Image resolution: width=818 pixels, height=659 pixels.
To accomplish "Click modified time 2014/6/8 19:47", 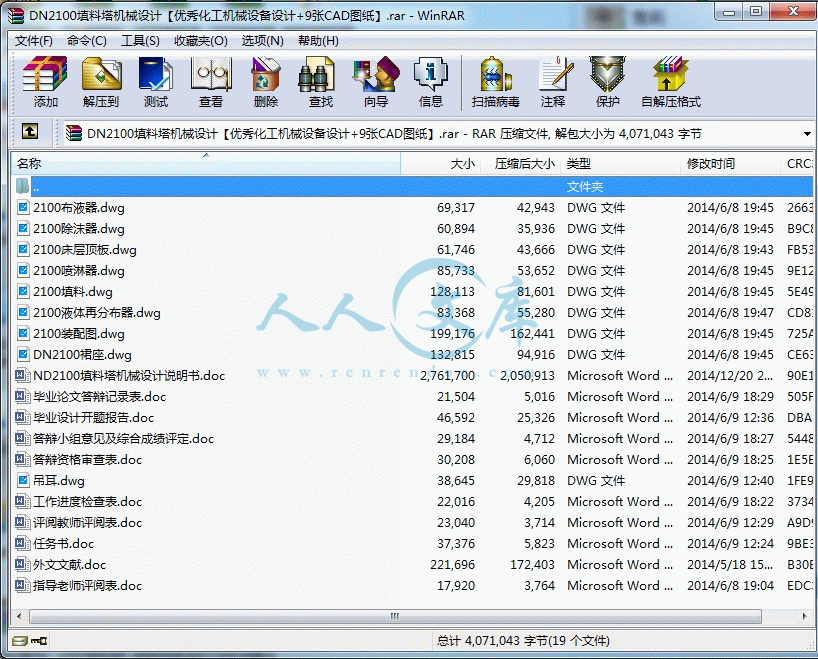I will point(730,313).
